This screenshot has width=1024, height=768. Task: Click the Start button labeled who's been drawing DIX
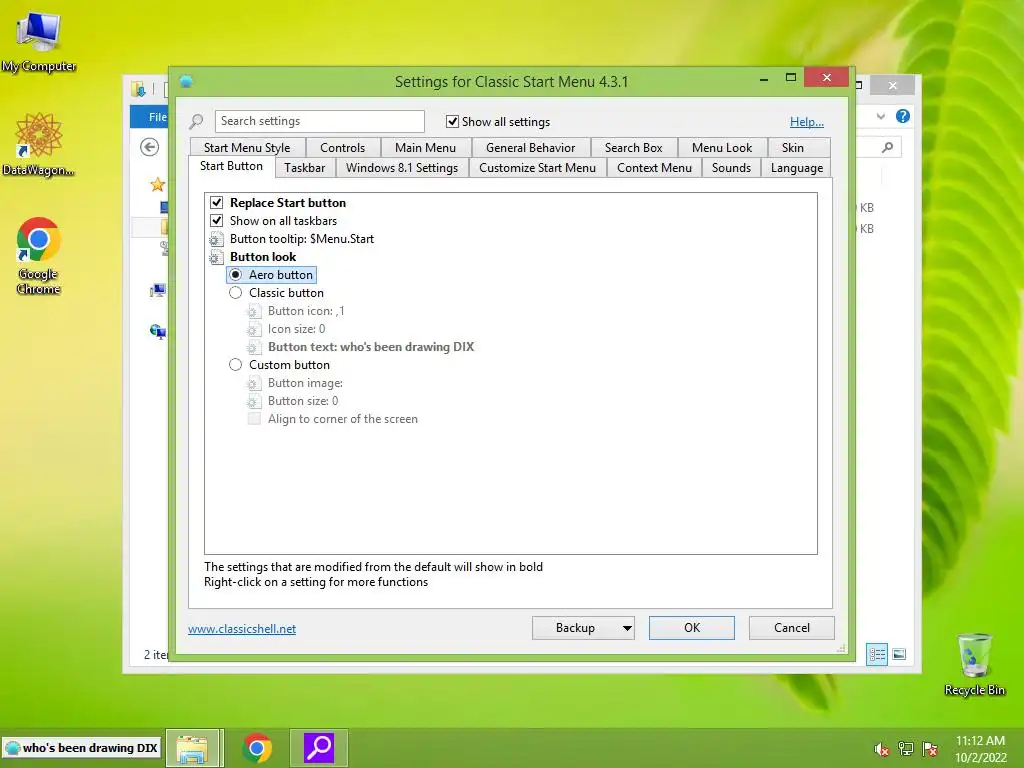click(x=82, y=748)
